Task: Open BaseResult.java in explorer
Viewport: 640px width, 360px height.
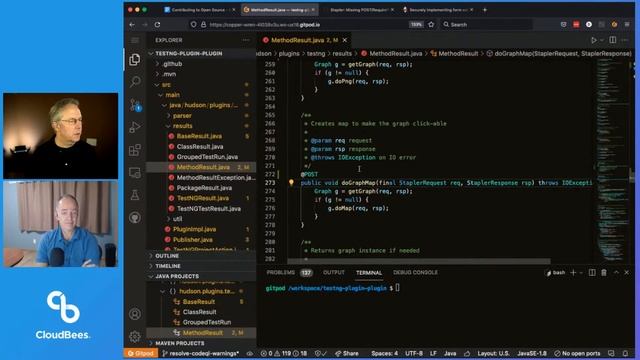Action: [x=199, y=136]
